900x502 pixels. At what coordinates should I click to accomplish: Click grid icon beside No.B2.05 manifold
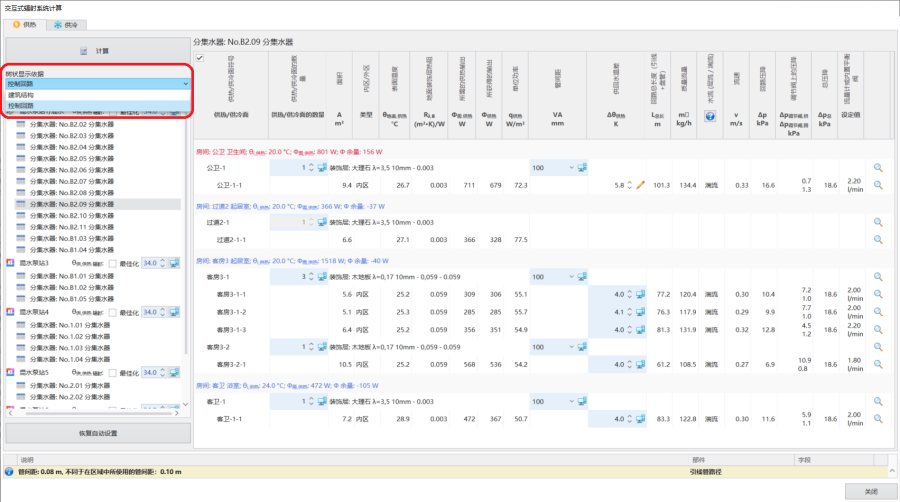21,158
